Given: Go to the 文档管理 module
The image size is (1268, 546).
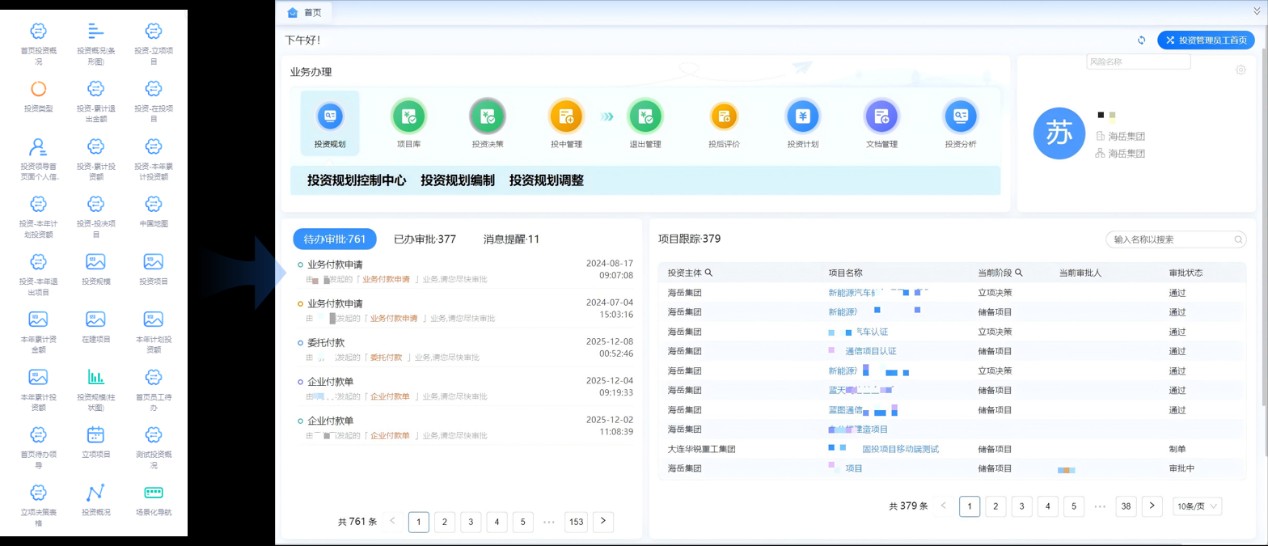Looking at the screenshot, I should [881, 118].
